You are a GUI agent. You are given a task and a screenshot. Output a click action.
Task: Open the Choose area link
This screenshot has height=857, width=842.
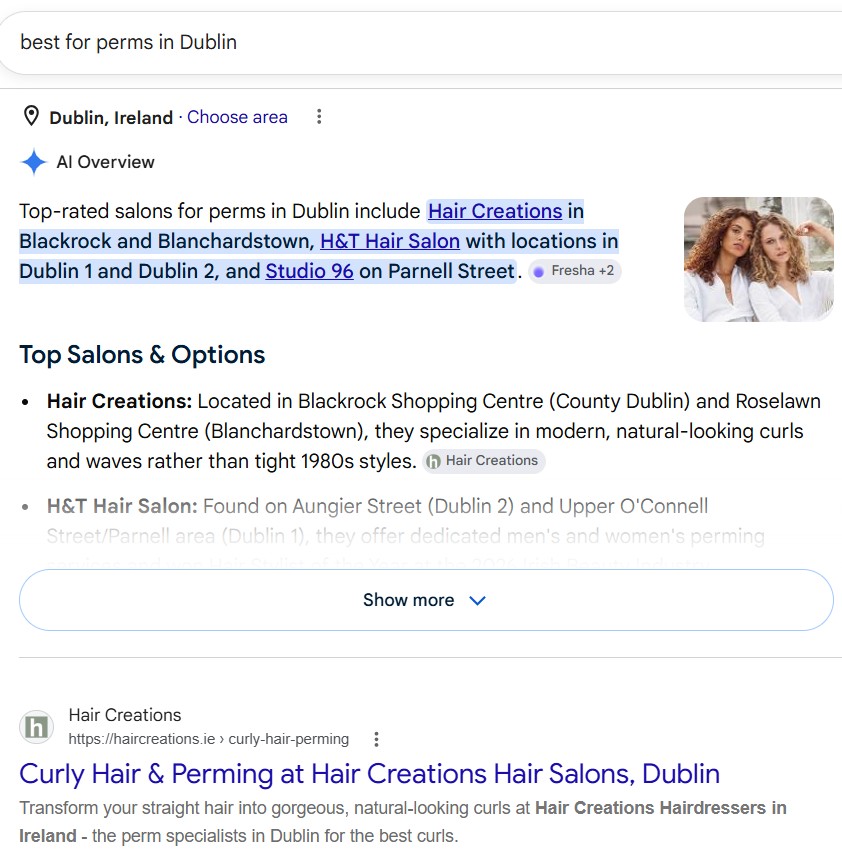click(237, 117)
